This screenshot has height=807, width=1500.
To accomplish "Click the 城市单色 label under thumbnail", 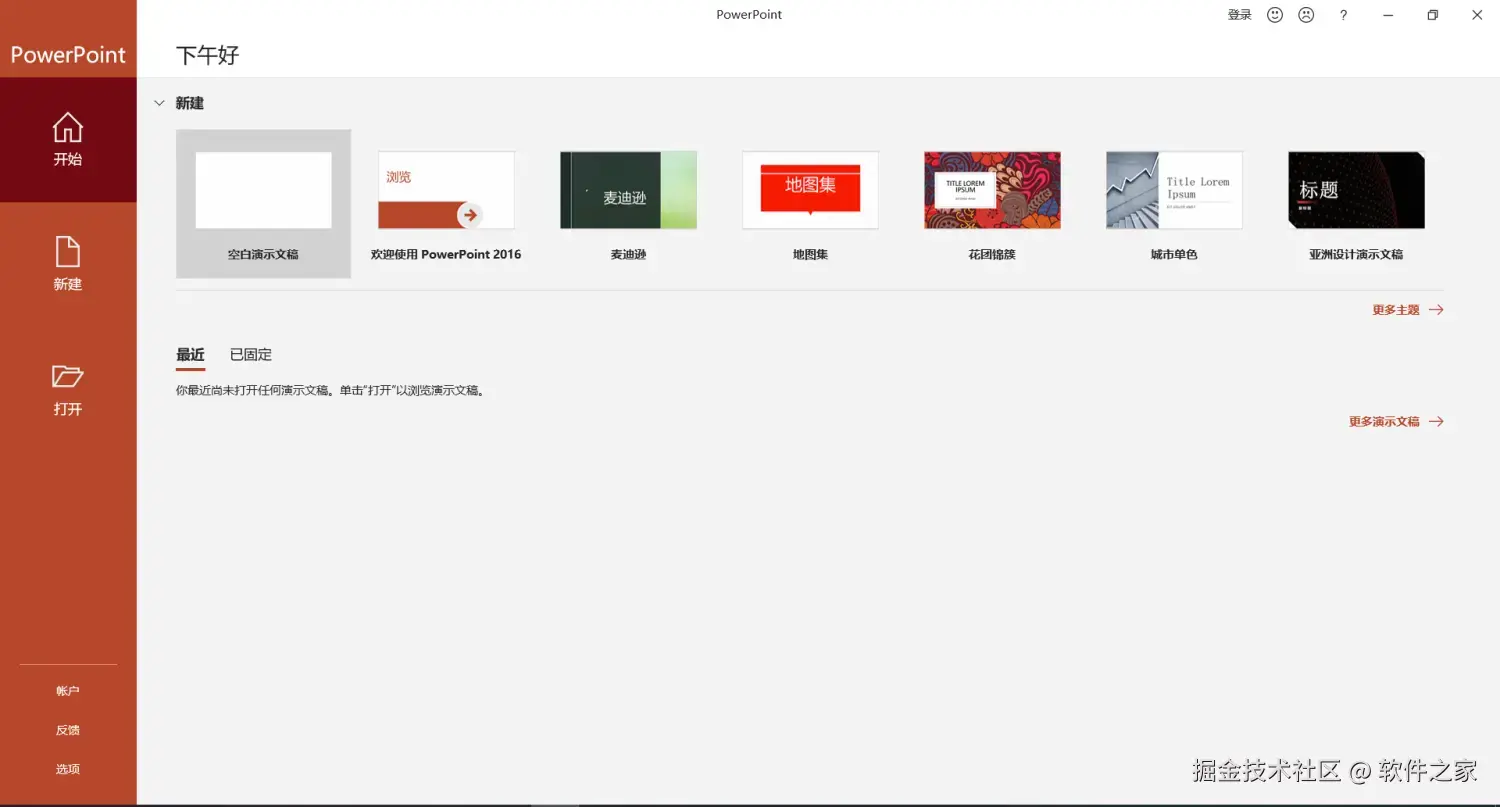I will click(1174, 255).
